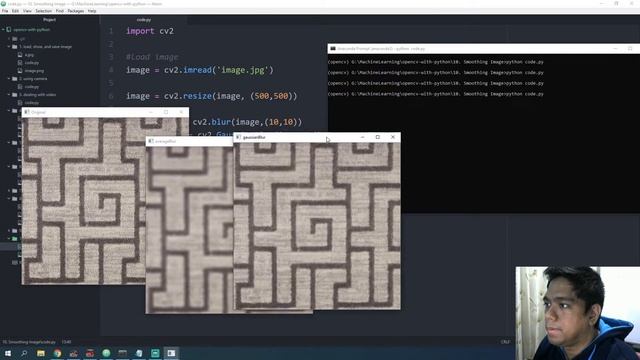Screen dimensions: 640x360
Task: Click the Original window title icon
Action: [x=27, y=112]
